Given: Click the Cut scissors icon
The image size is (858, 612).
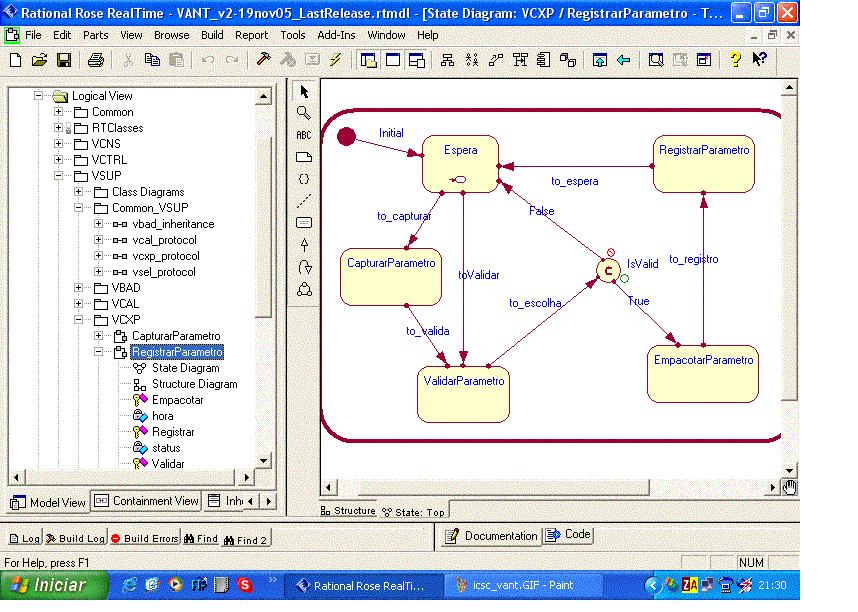Looking at the screenshot, I should [x=128, y=60].
